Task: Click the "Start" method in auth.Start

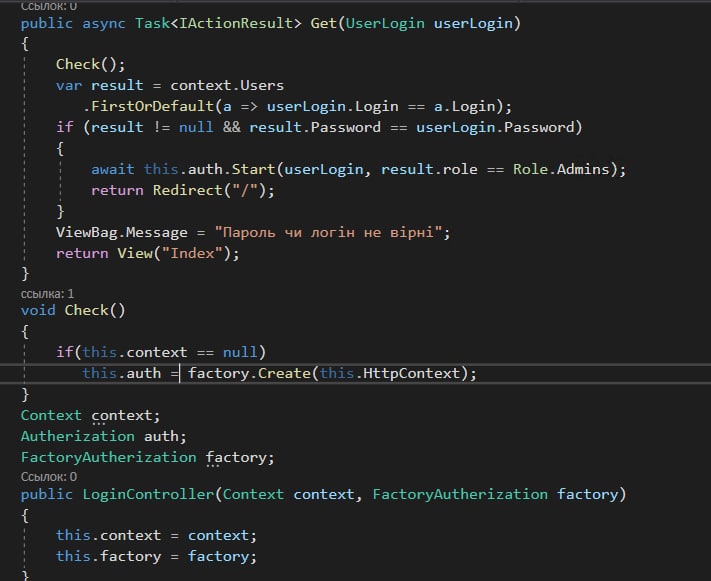Action: [x=253, y=169]
